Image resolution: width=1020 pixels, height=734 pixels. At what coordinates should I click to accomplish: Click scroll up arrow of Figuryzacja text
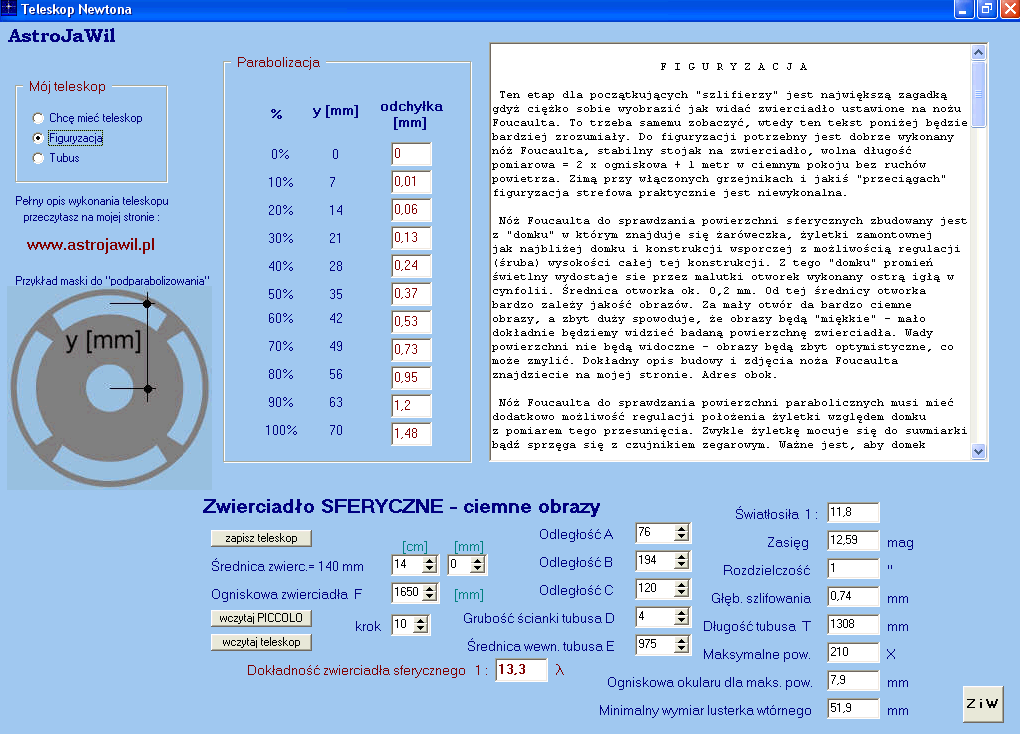[x=978, y=52]
